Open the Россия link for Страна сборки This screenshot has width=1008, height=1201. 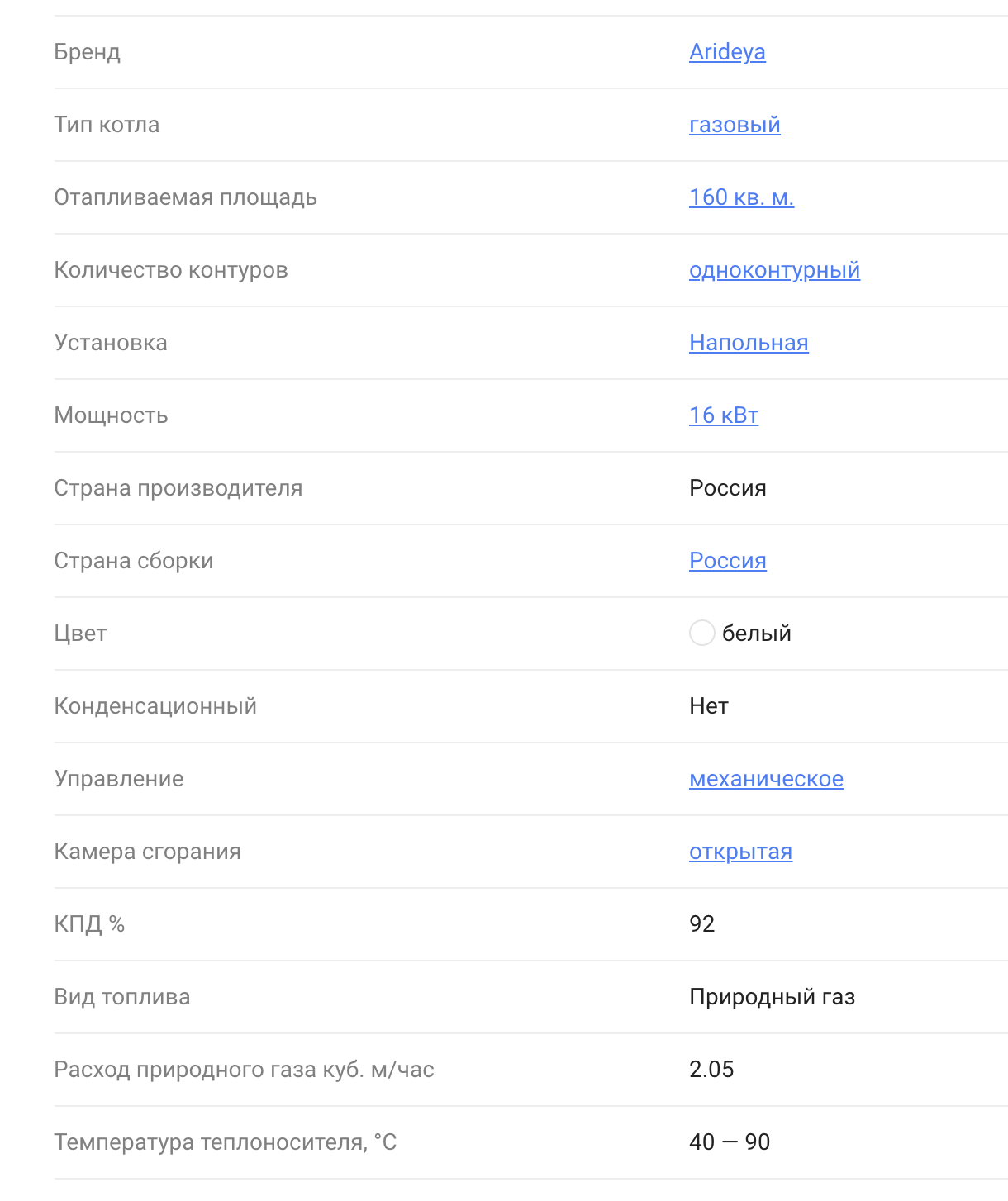(728, 561)
